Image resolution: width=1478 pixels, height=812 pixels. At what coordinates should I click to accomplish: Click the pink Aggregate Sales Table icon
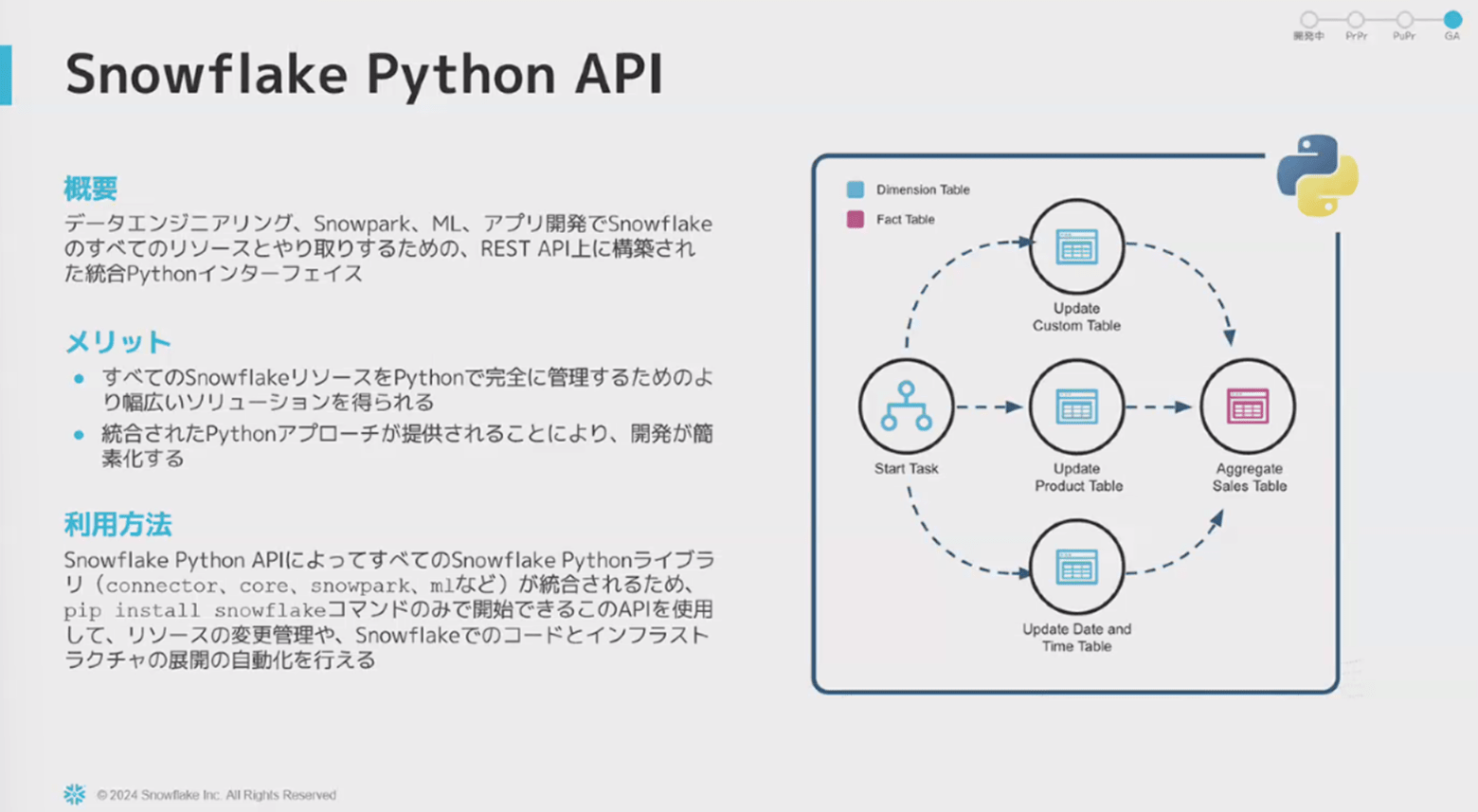pyautogui.click(x=1248, y=407)
